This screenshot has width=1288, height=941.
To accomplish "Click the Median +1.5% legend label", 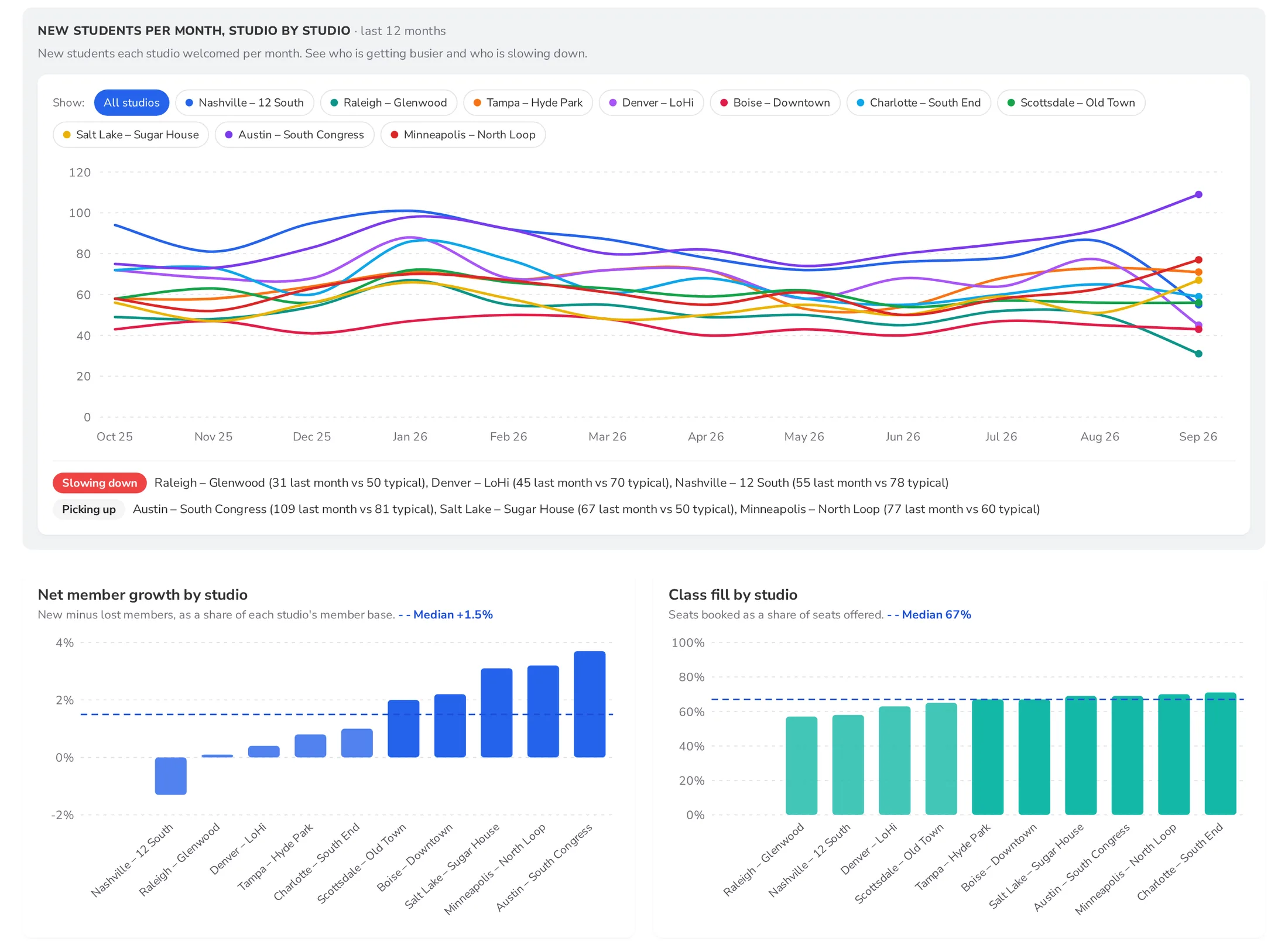I will [x=446, y=614].
